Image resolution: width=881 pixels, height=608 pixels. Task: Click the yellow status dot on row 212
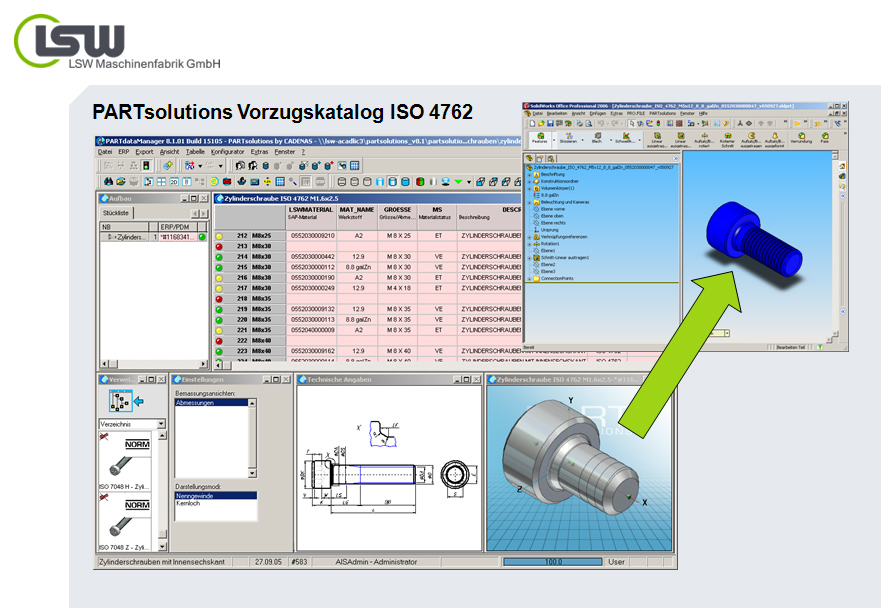tap(220, 235)
